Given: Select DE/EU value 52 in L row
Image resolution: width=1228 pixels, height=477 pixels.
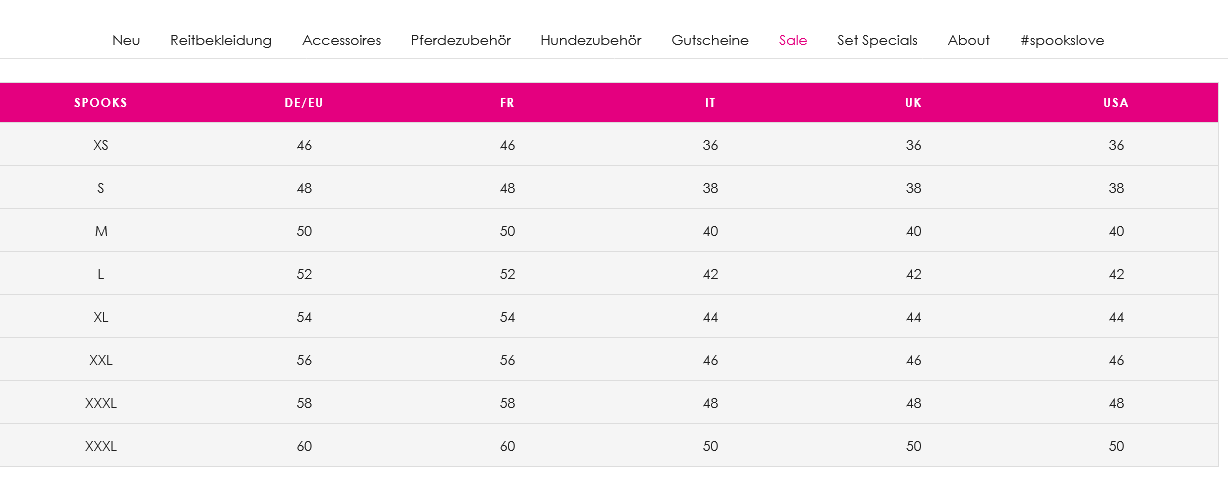Looking at the screenshot, I should coord(304,274).
